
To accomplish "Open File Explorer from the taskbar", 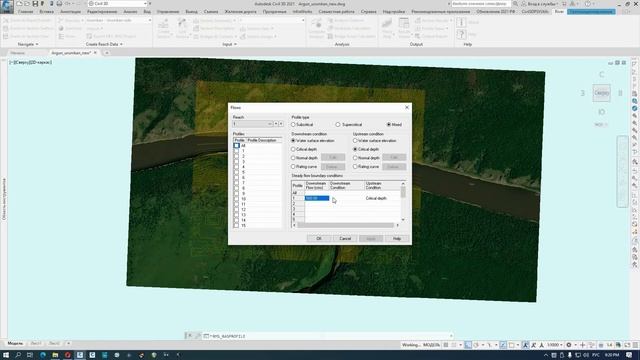I will 55,355.
